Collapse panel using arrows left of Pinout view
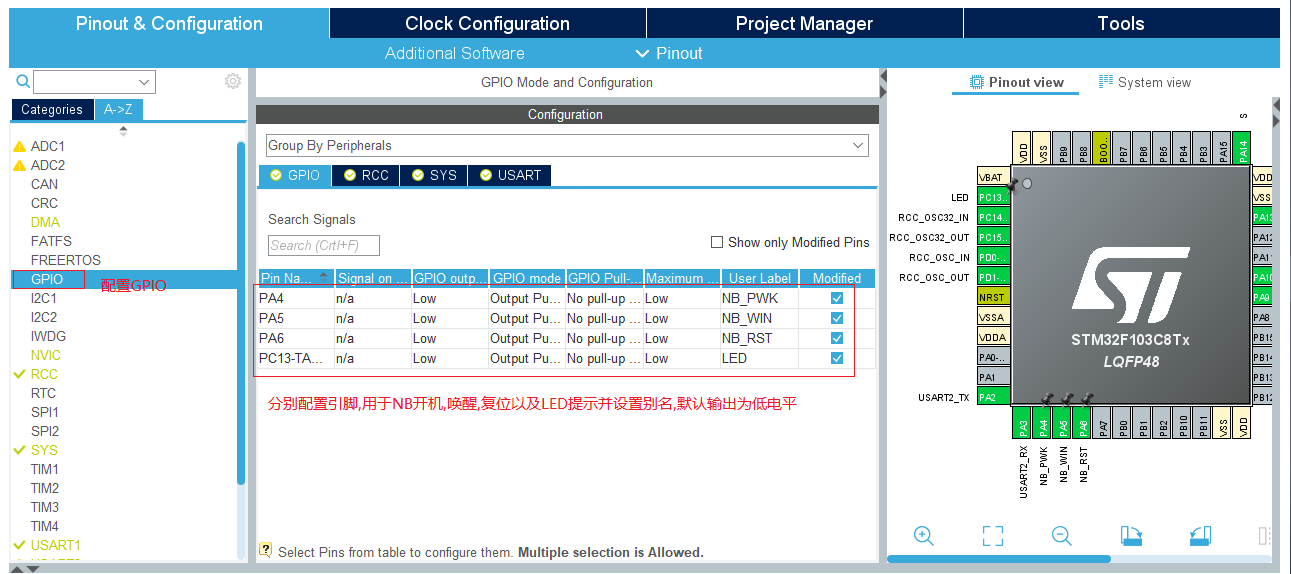The image size is (1291, 574). (x=884, y=85)
